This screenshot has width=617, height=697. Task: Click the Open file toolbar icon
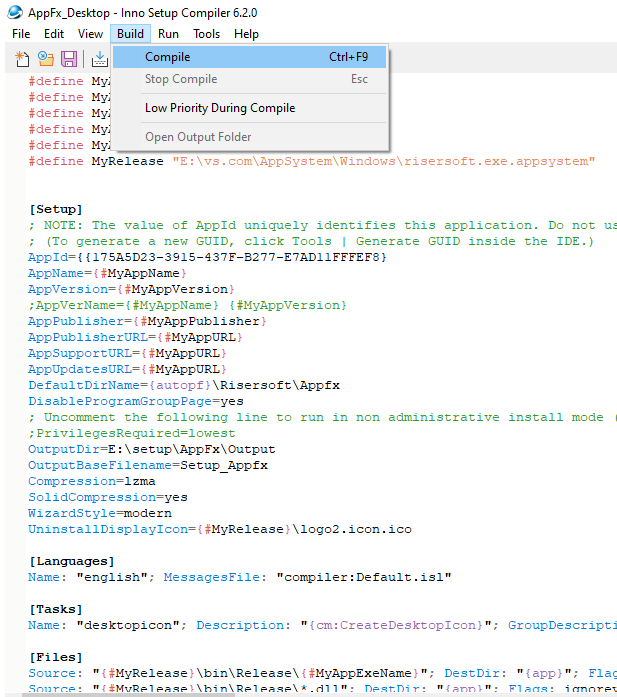(x=45, y=59)
